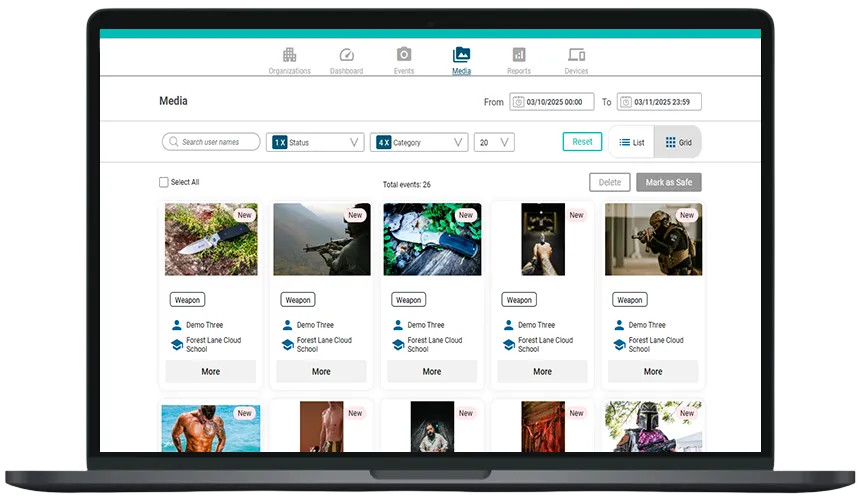Click More on the blue-handled knife card
This screenshot has height=501, width=860.
(432, 371)
